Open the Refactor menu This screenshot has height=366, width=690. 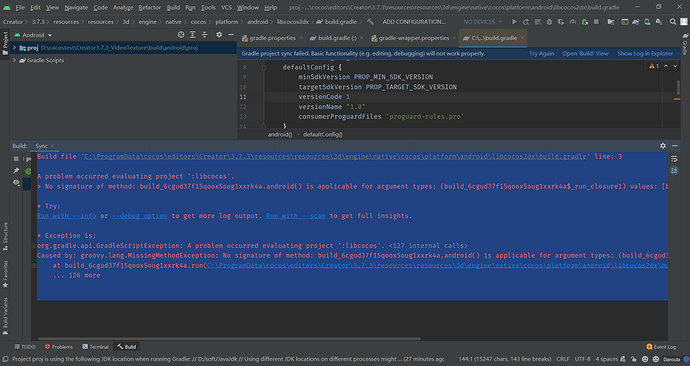click(149, 7)
